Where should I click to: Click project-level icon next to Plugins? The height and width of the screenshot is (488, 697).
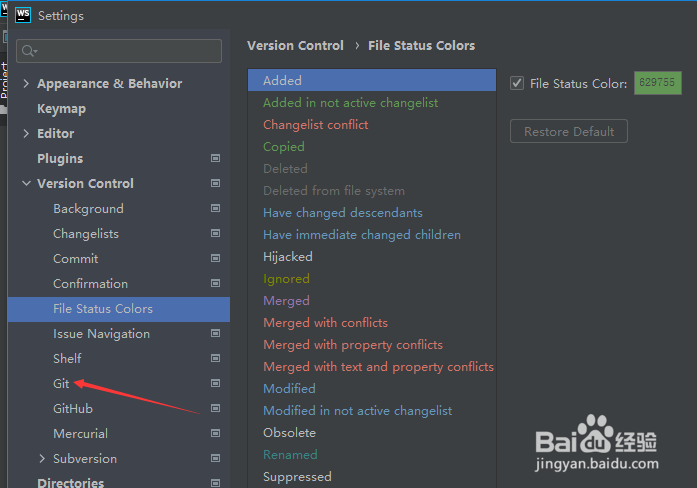click(x=216, y=158)
